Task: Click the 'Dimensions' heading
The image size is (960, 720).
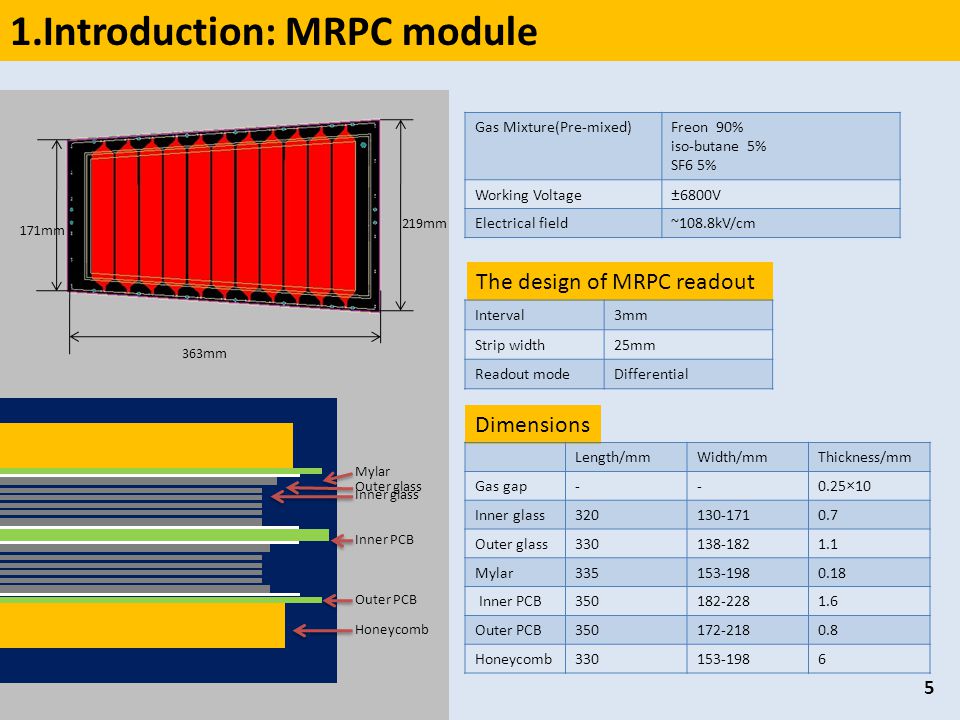Action: click(x=533, y=425)
